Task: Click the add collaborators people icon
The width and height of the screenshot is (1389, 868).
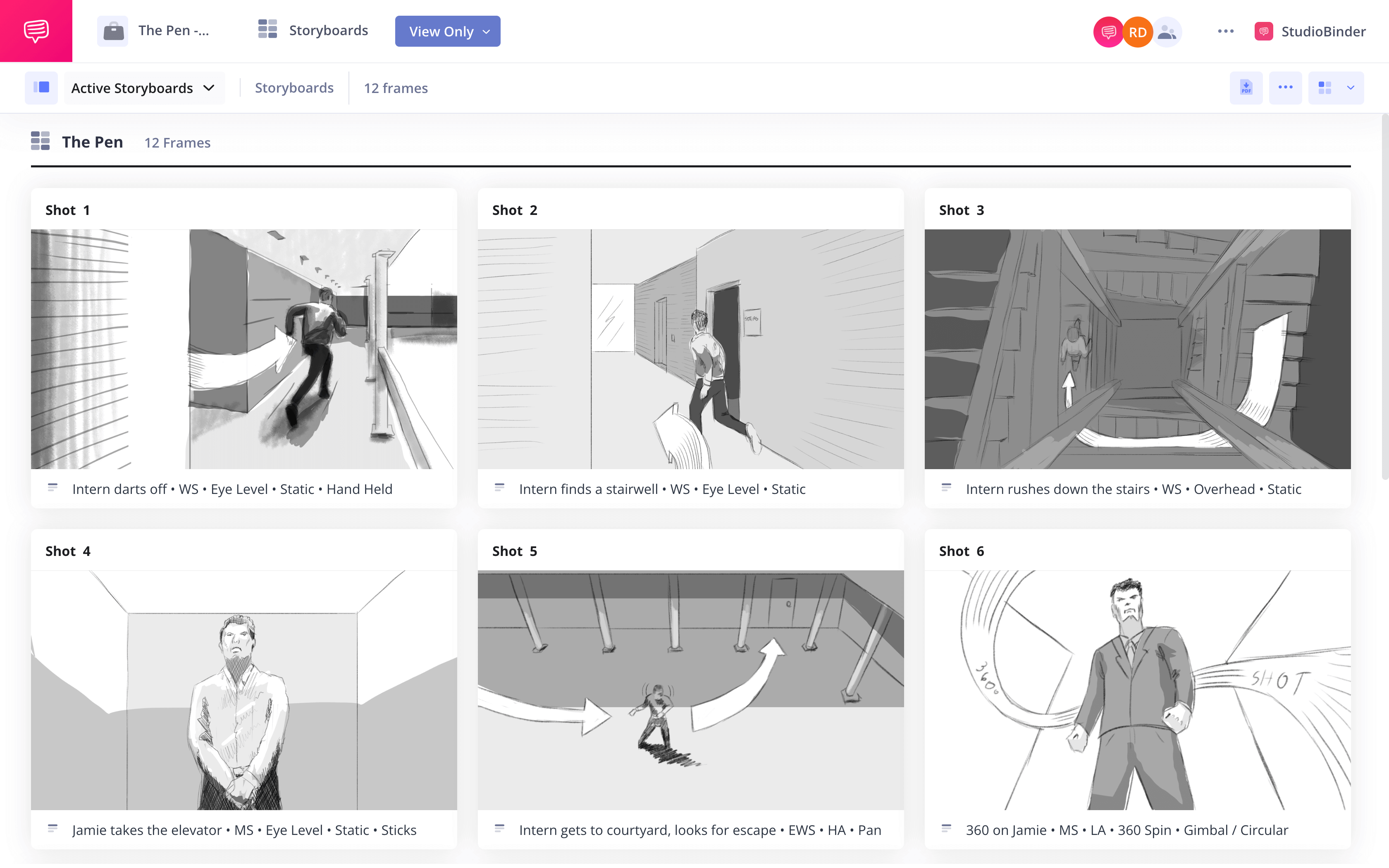Action: 1168,31
